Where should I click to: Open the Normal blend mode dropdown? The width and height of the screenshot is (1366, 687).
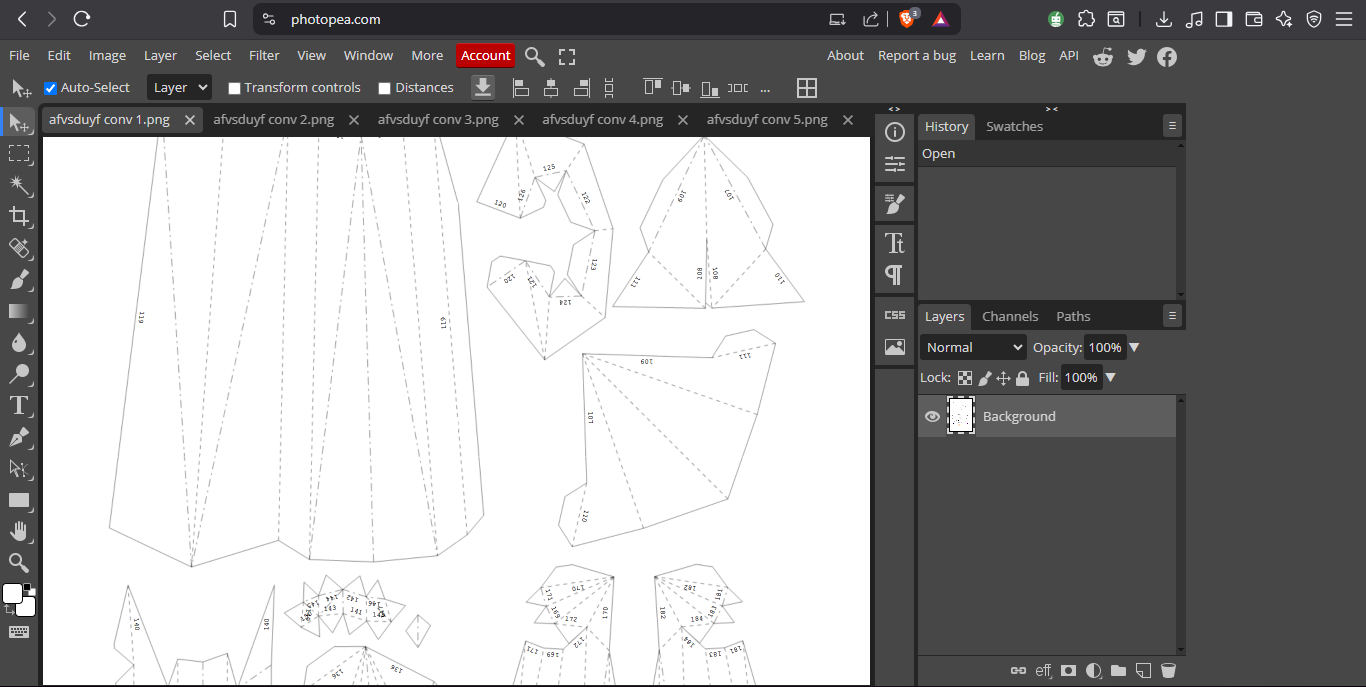(973, 347)
